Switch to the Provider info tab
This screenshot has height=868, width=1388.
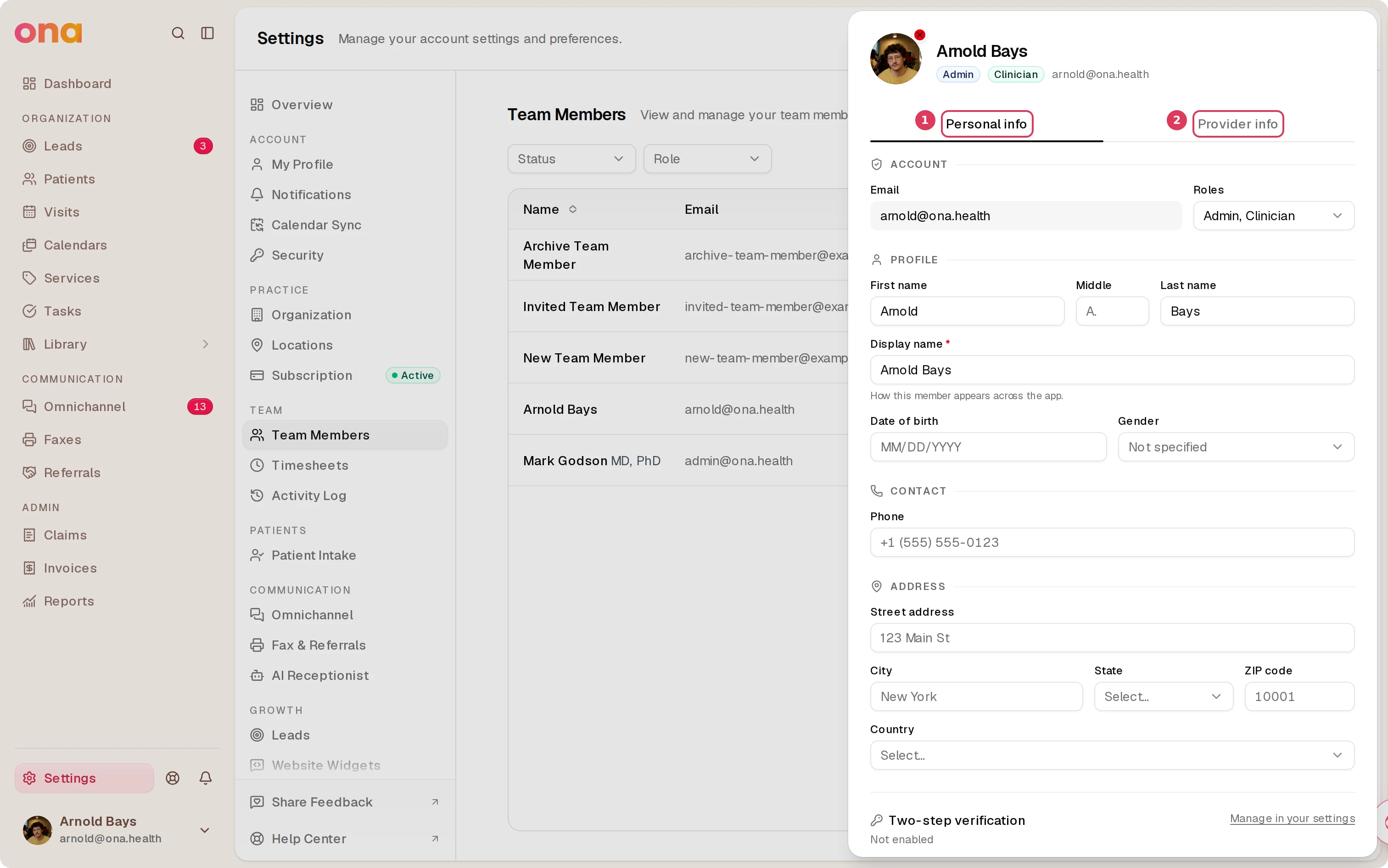click(1237, 124)
